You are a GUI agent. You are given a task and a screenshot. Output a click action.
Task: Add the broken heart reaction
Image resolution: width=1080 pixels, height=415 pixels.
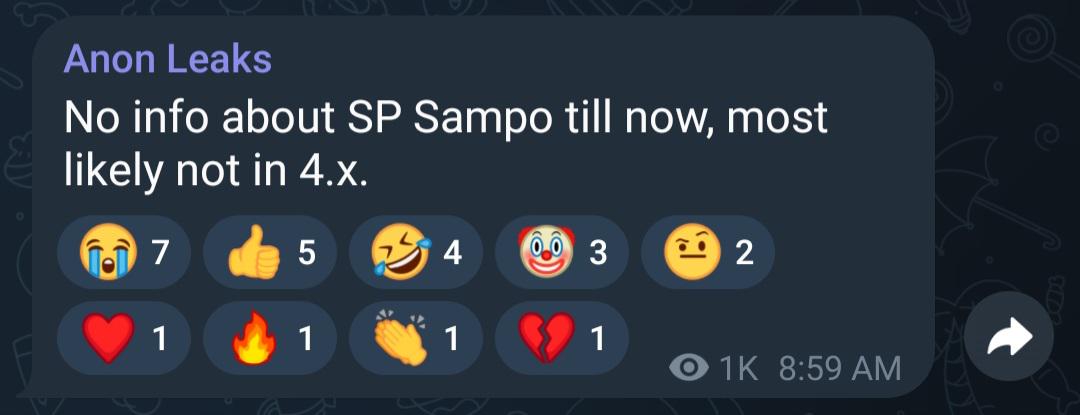(562, 339)
